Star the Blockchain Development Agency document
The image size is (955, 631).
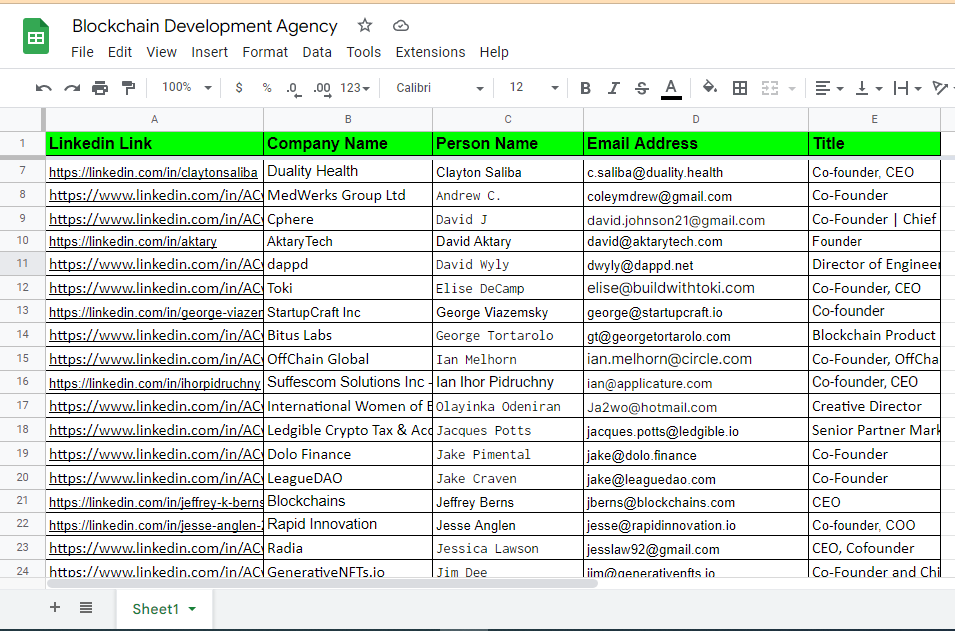pyautogui.click(x=365, y=26)
